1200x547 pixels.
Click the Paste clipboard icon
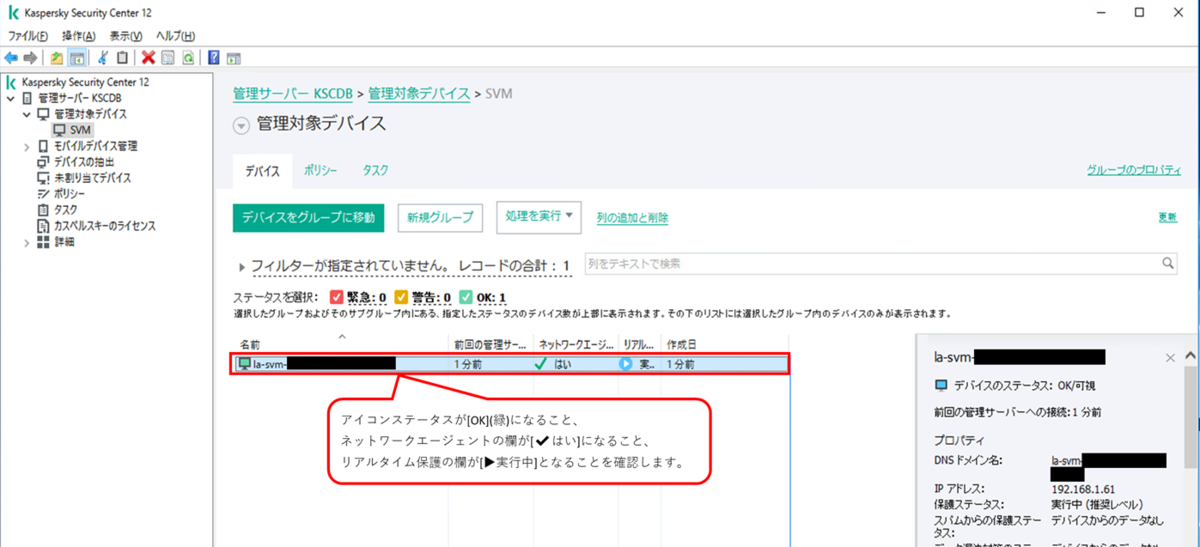pyautogui.click(x=122, y=57)
